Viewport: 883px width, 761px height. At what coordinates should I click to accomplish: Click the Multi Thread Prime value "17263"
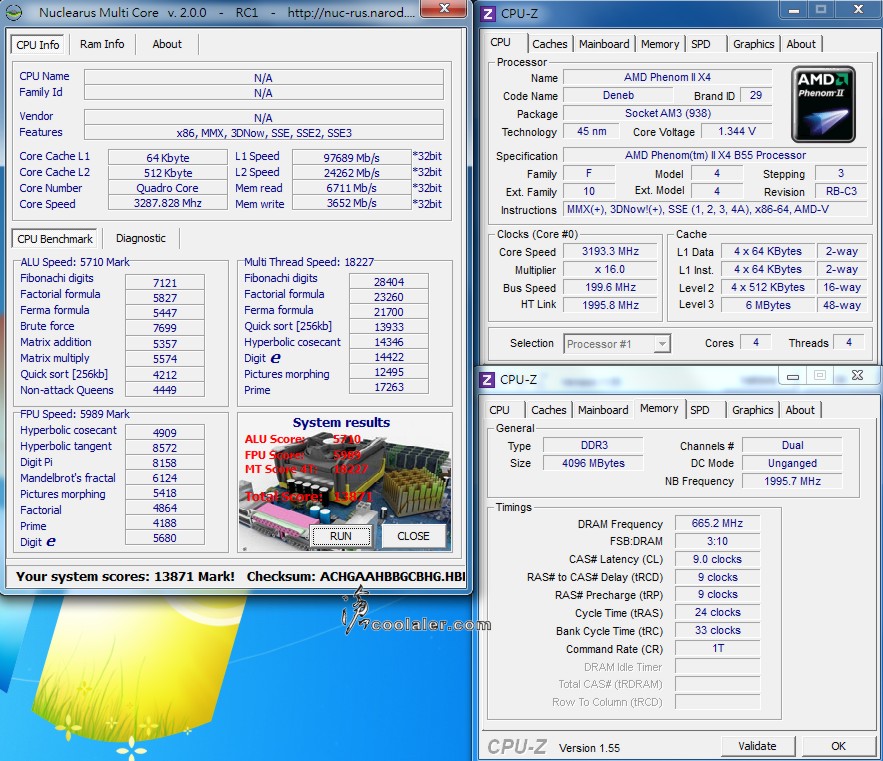click(x=389, y=387)
